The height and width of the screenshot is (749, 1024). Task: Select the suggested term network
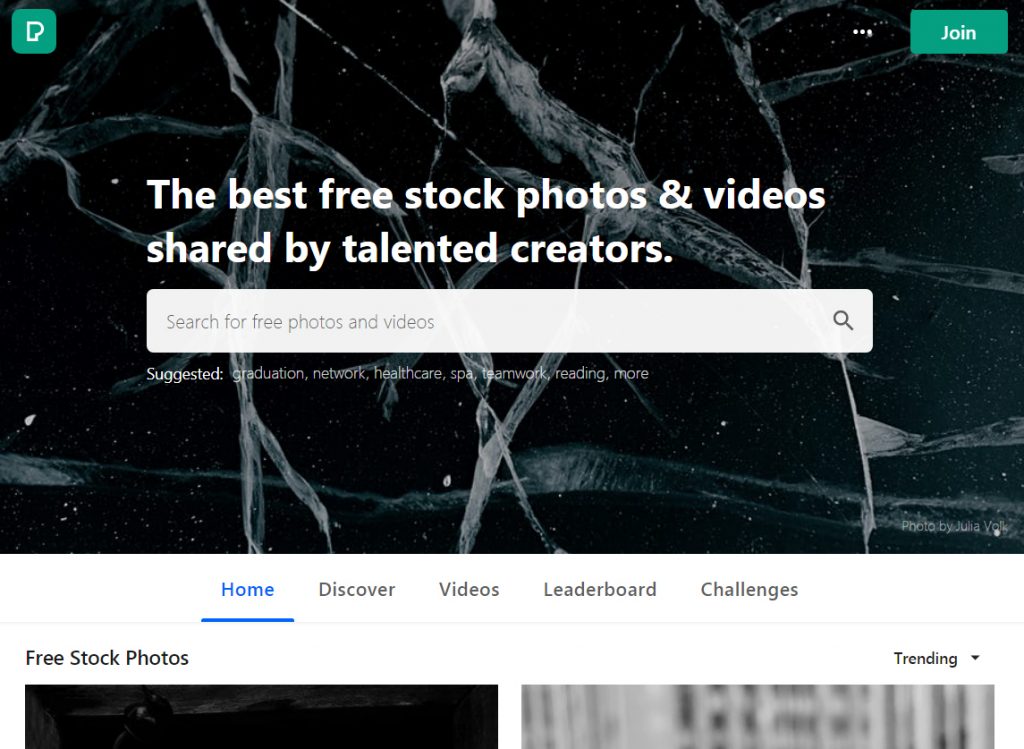pyautogui.click(x=340, y=374)
